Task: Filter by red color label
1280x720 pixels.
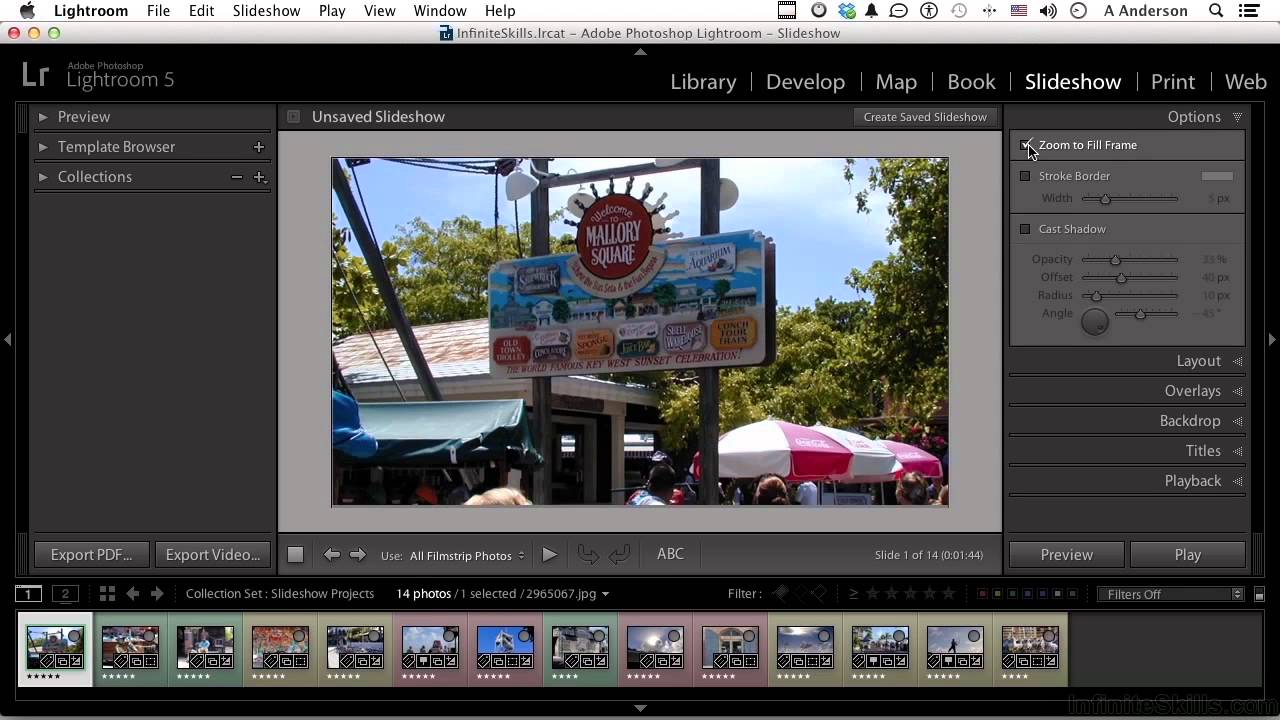Action: (983, 594)
